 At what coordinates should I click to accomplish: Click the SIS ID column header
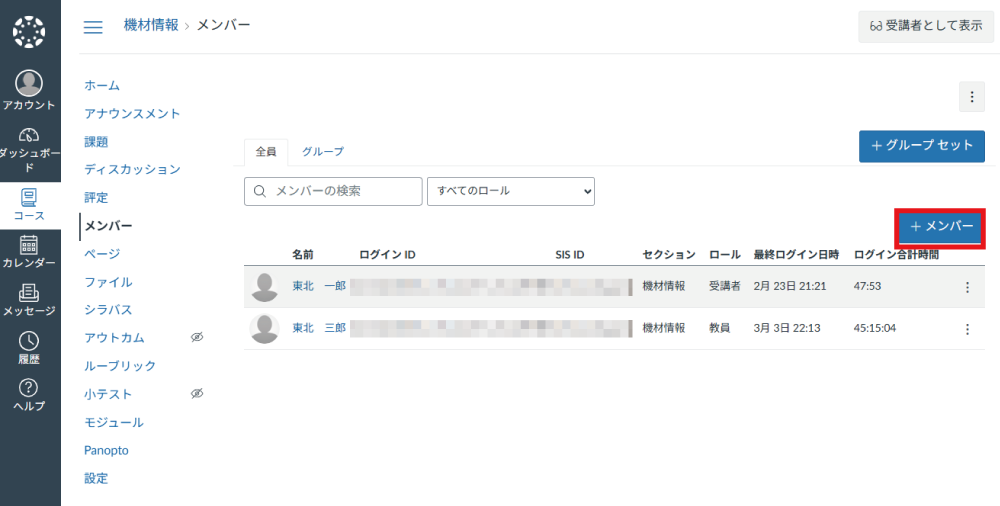(x=570, y=255)
